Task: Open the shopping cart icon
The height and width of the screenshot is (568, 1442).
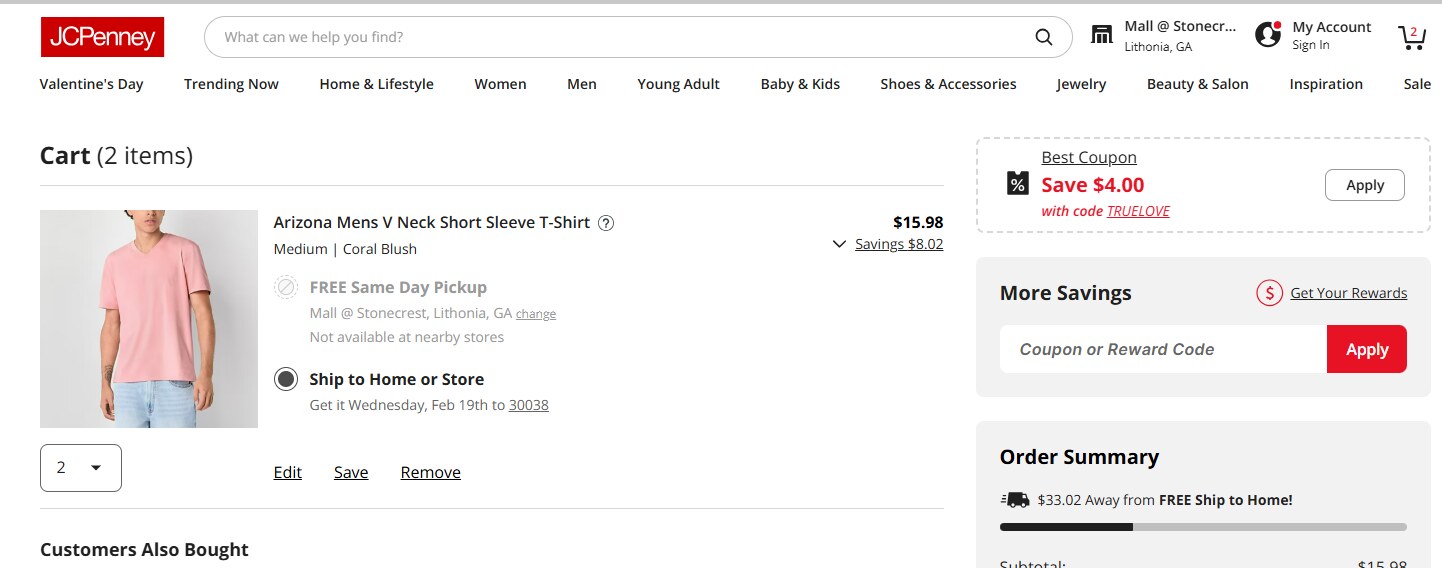Action: coord(1411,37)
